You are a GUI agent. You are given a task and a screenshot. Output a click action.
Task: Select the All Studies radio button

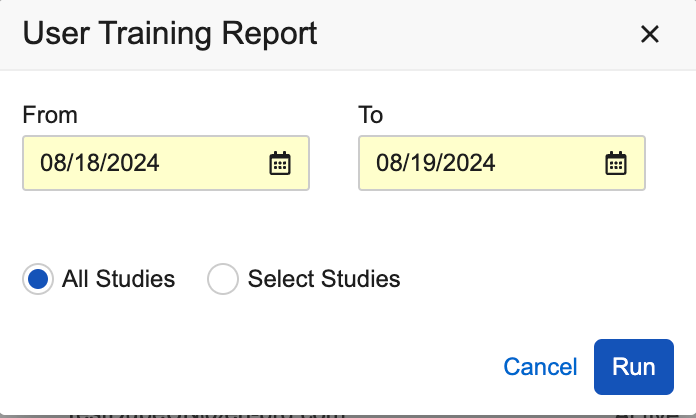(x=38, y=279)
